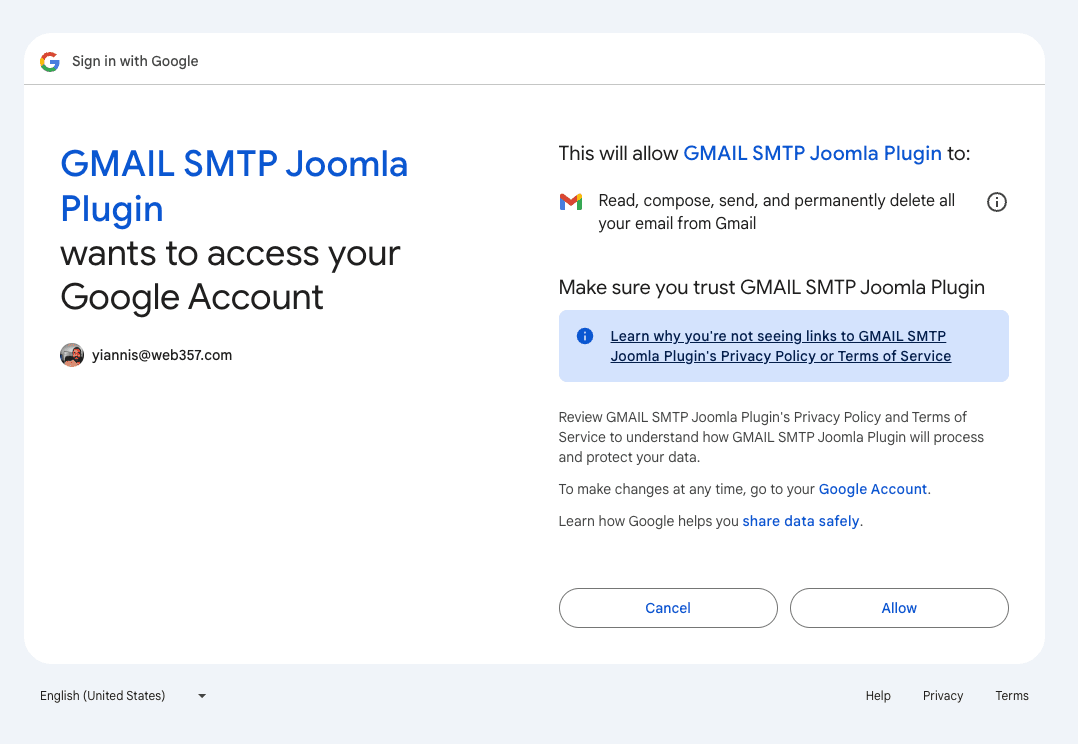Click the Gmail envelope icon
Image resolution: width=1078 pixels, height=744 pixels.
[571, 202]
